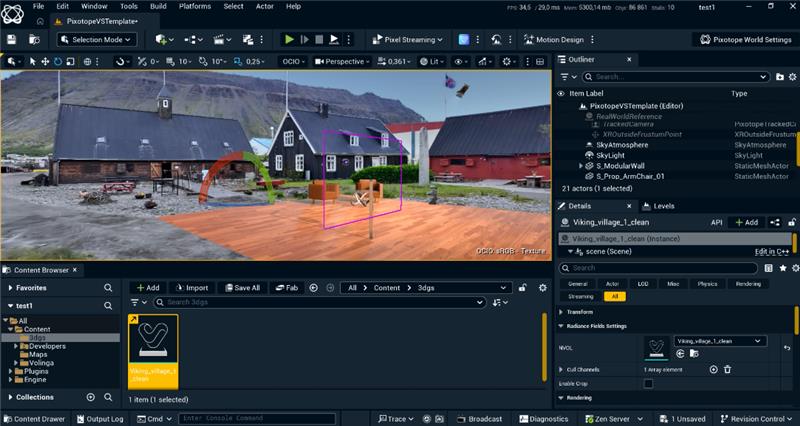Open Pixotope World Settings
Screen dimensions: 800x426
tap(744, 40)
